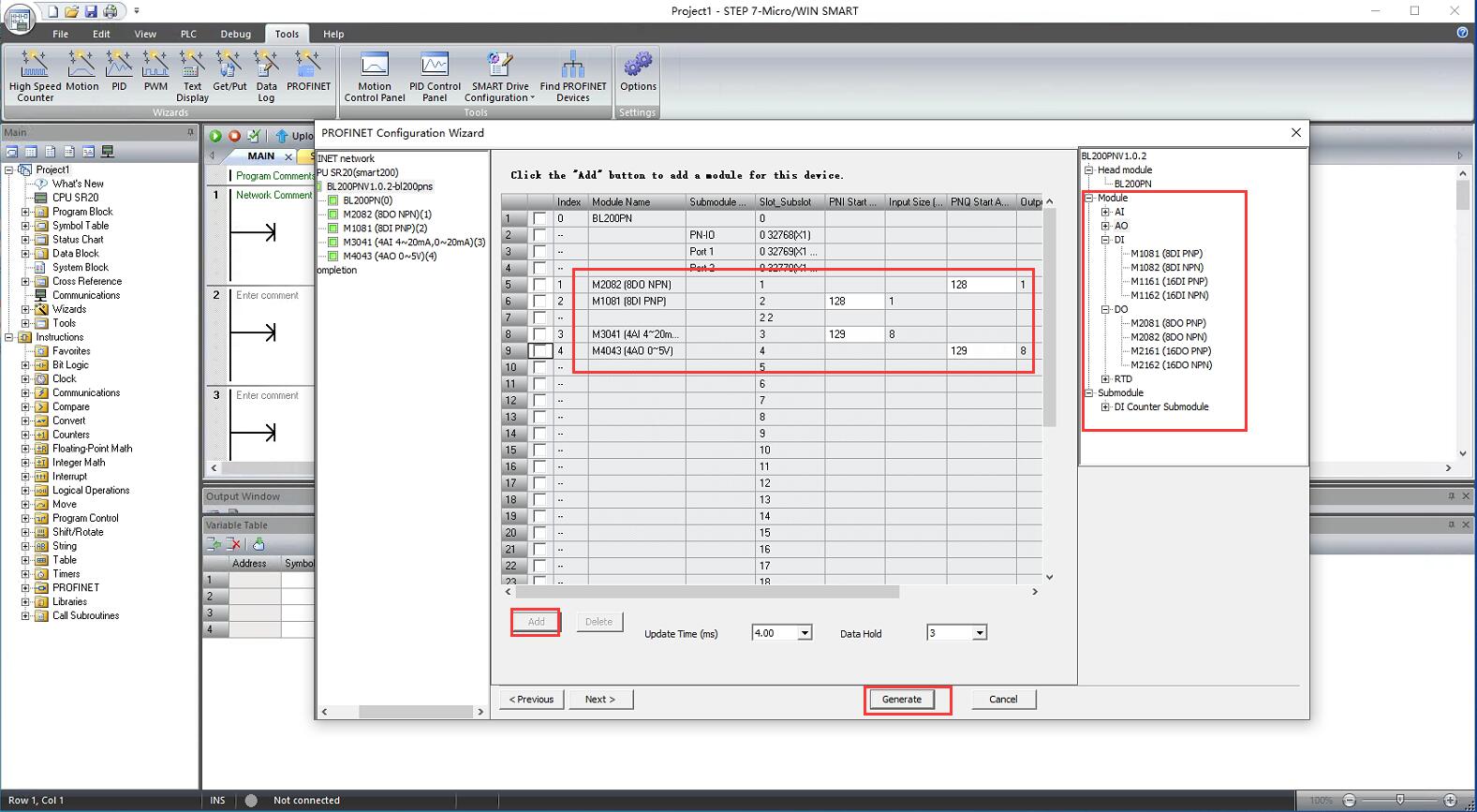
Task: Click the module table horizontal scrollbar
Action: [707, 592]
